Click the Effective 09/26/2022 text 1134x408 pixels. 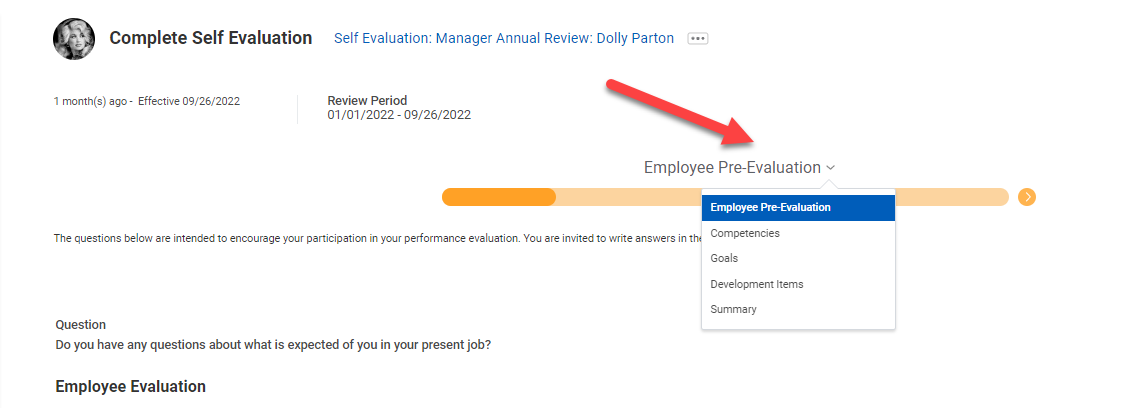189,101
